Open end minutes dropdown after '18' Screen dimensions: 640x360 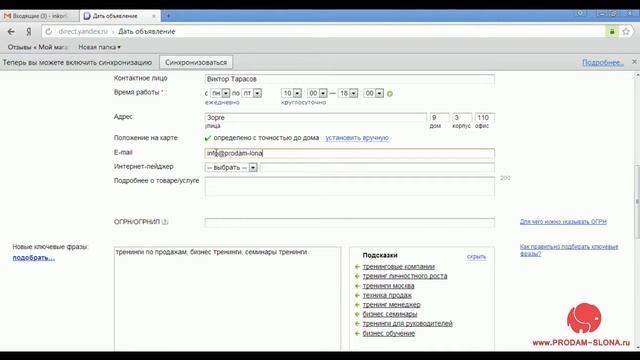coord(373,93)
